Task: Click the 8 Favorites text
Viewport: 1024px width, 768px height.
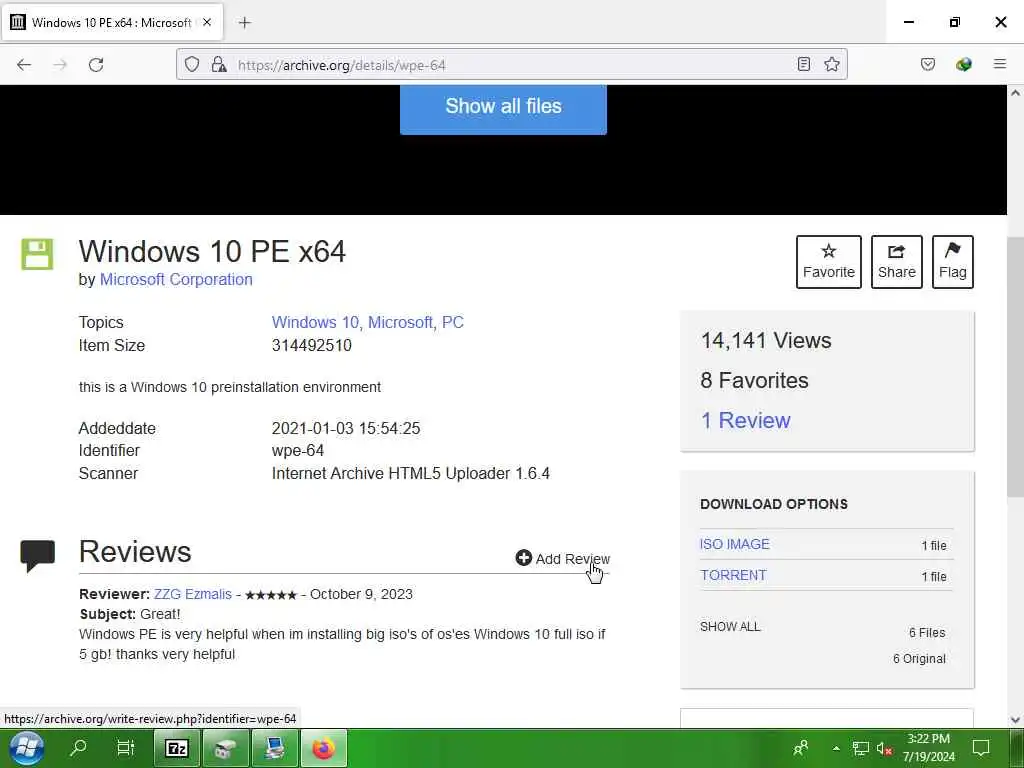Action: [754, 381]
